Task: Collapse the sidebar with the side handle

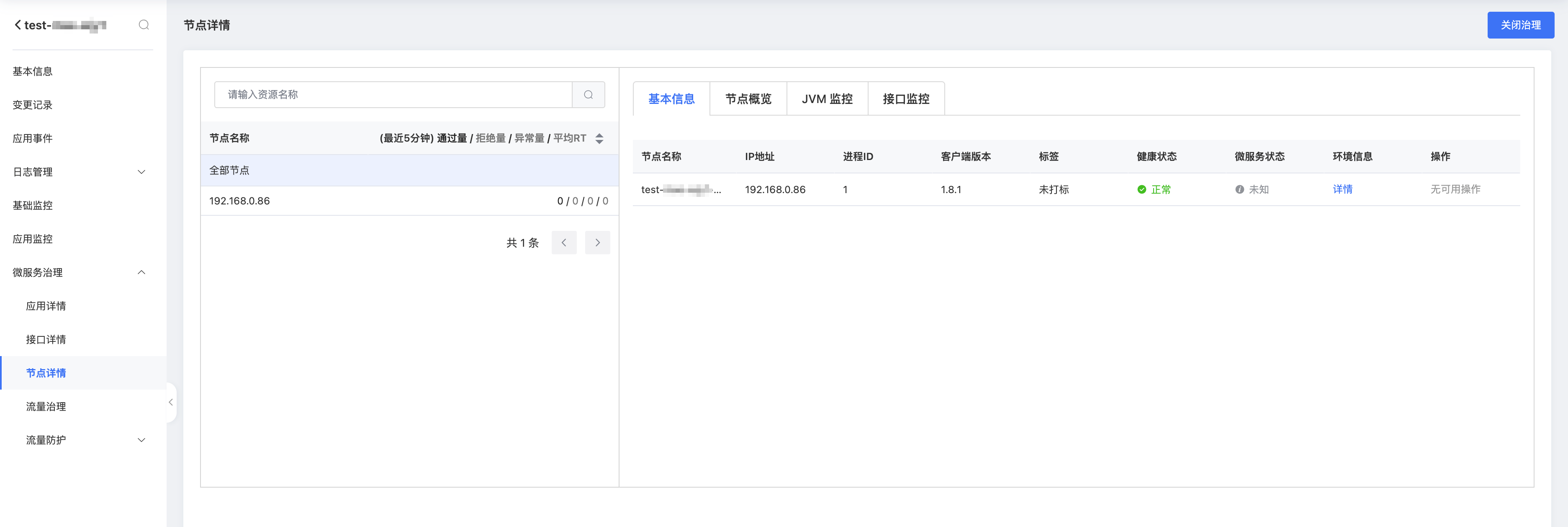Action: [x=170, y=402]
